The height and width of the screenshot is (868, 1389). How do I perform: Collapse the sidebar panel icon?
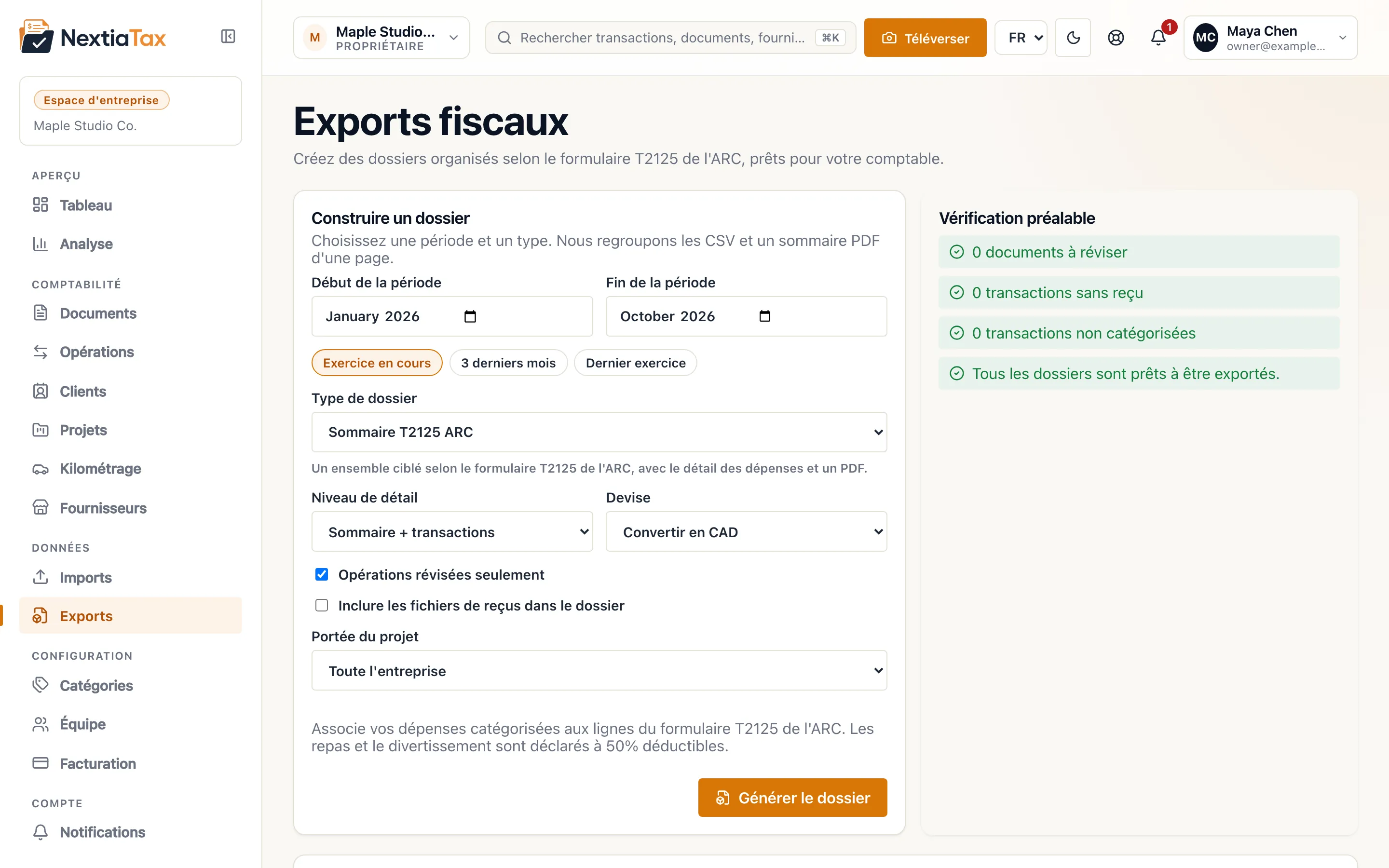tap(228, 37)
